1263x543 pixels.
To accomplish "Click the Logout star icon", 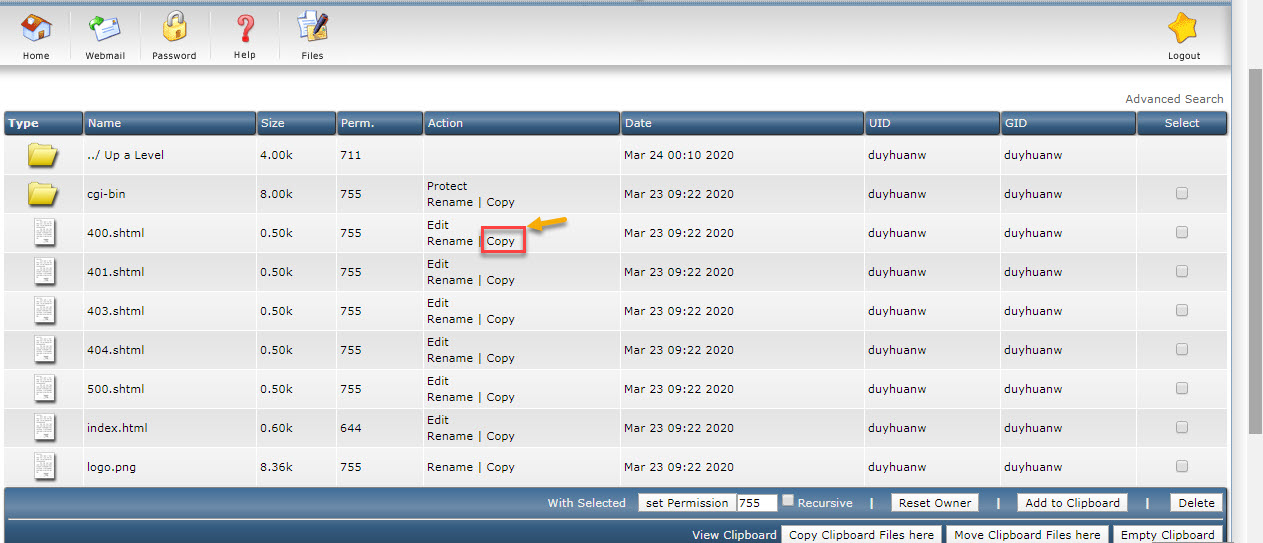I will point(1183,28).
